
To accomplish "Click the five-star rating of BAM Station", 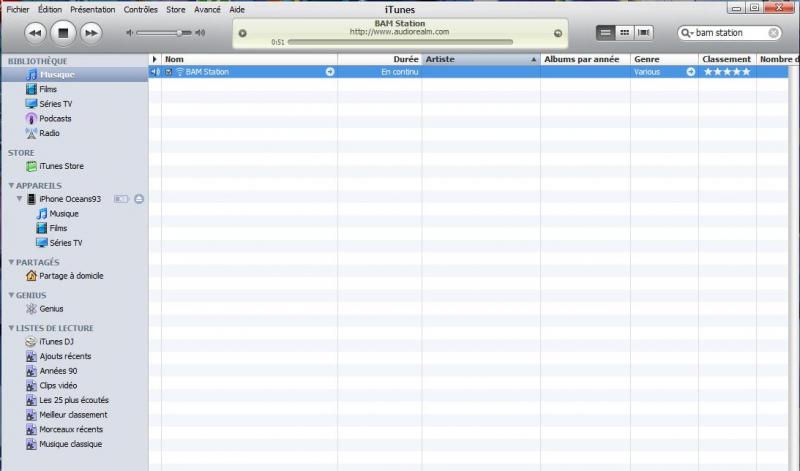I will [x=727, y=72].
